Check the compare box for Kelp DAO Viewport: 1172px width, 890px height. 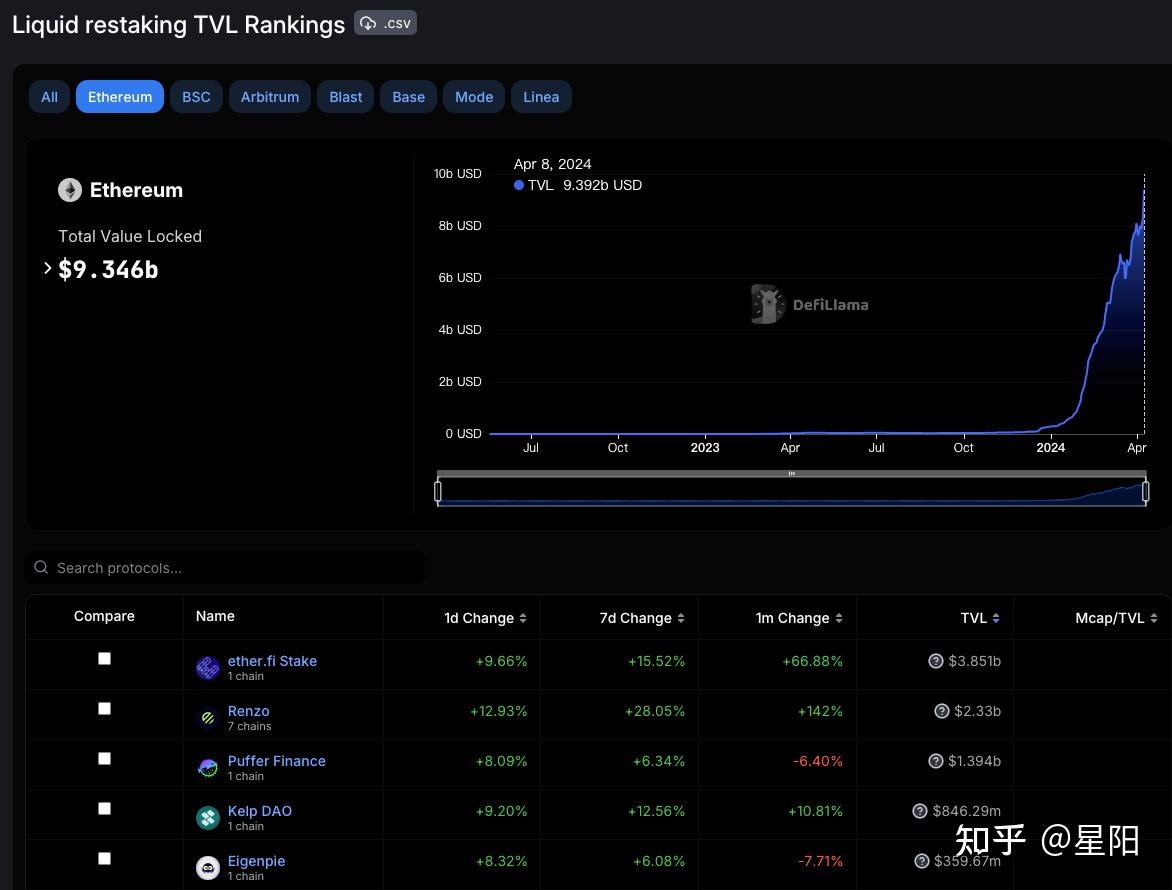(x=105, y=809)
